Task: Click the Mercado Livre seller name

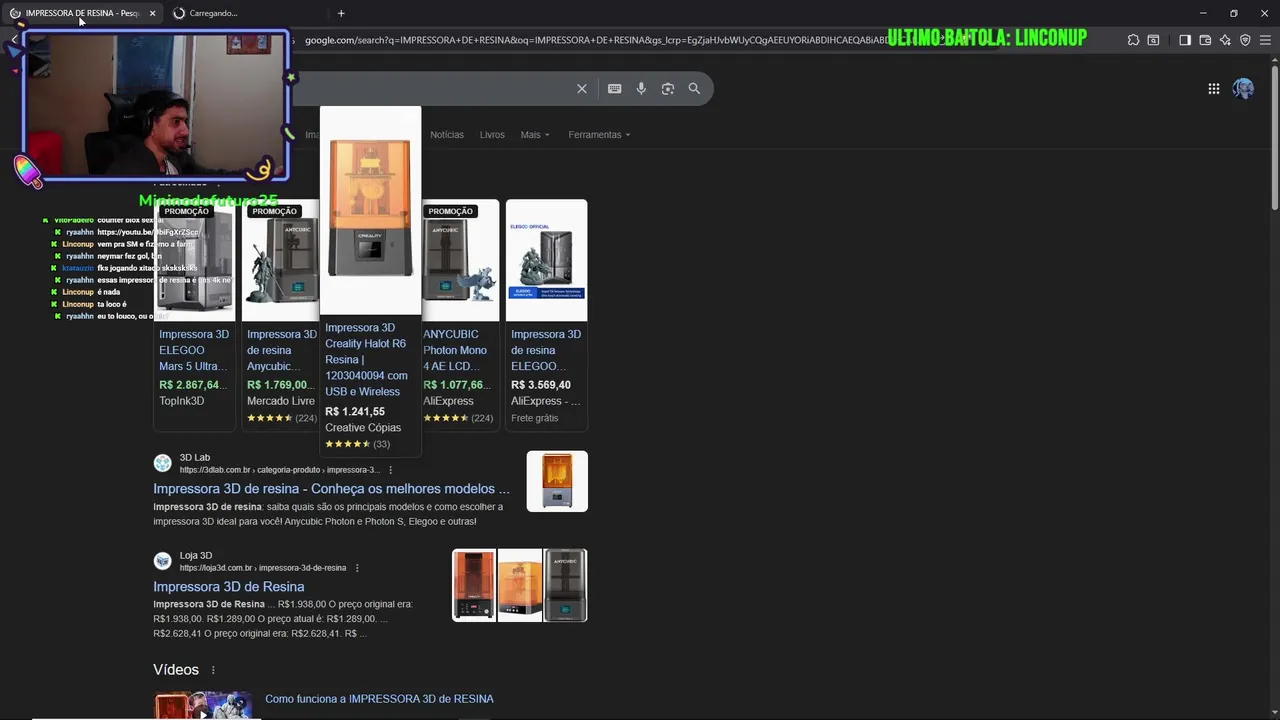Action: coord(281,401)
